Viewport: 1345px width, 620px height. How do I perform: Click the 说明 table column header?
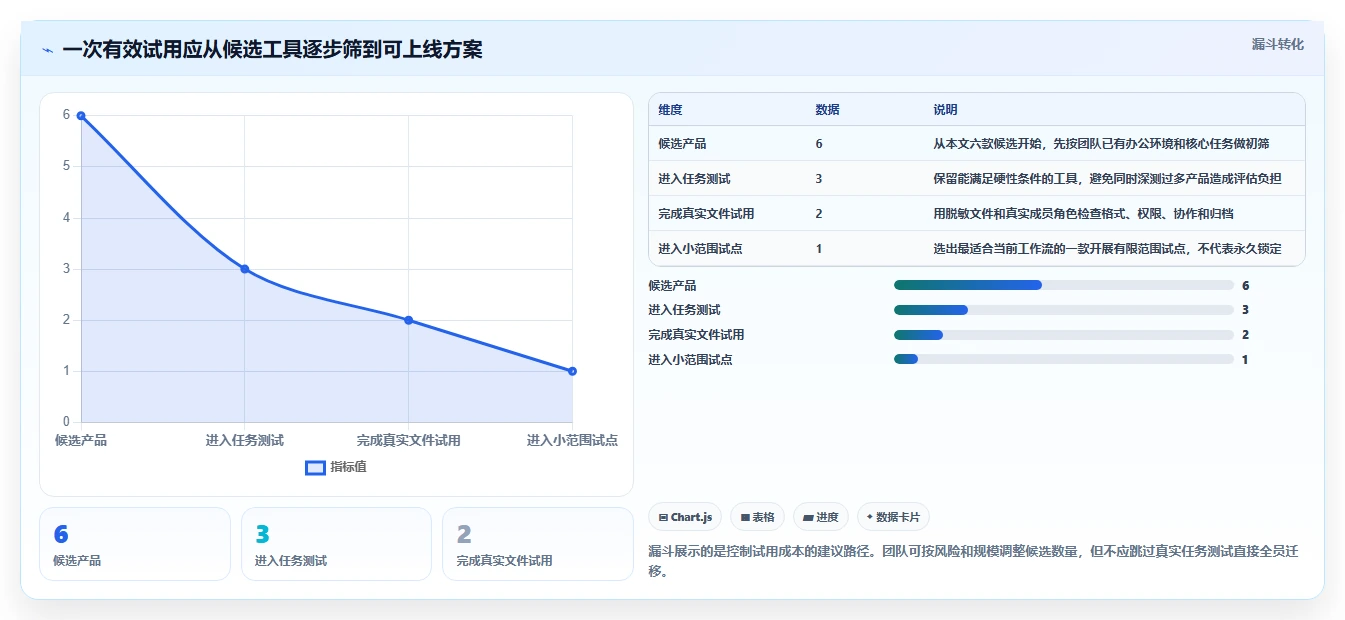click(x=945, y=110)
